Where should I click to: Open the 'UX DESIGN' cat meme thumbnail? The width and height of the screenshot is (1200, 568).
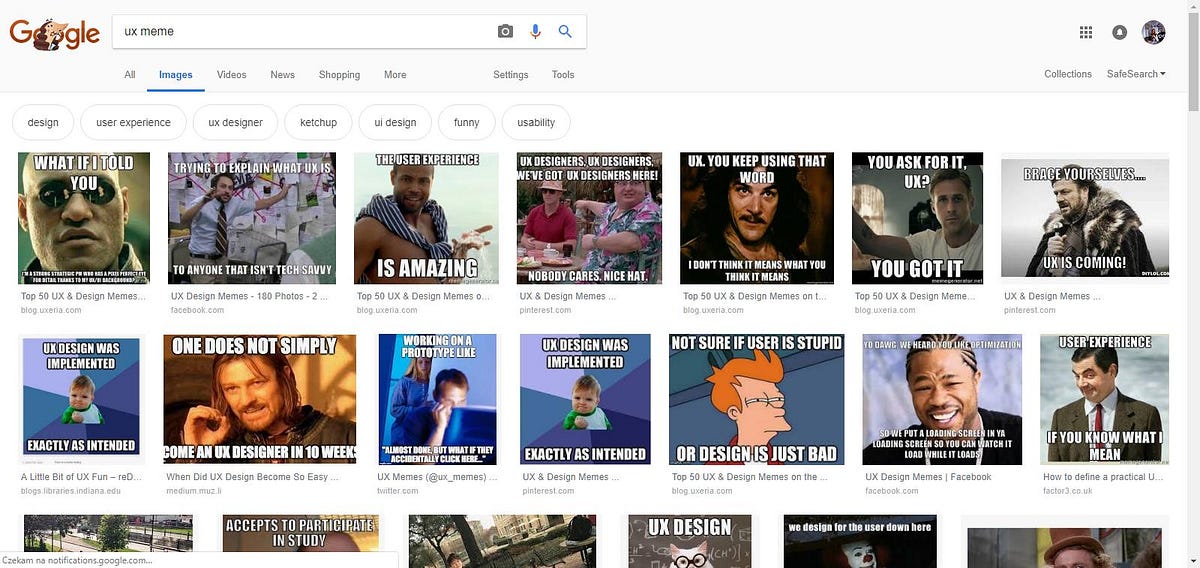coord(690,541)
